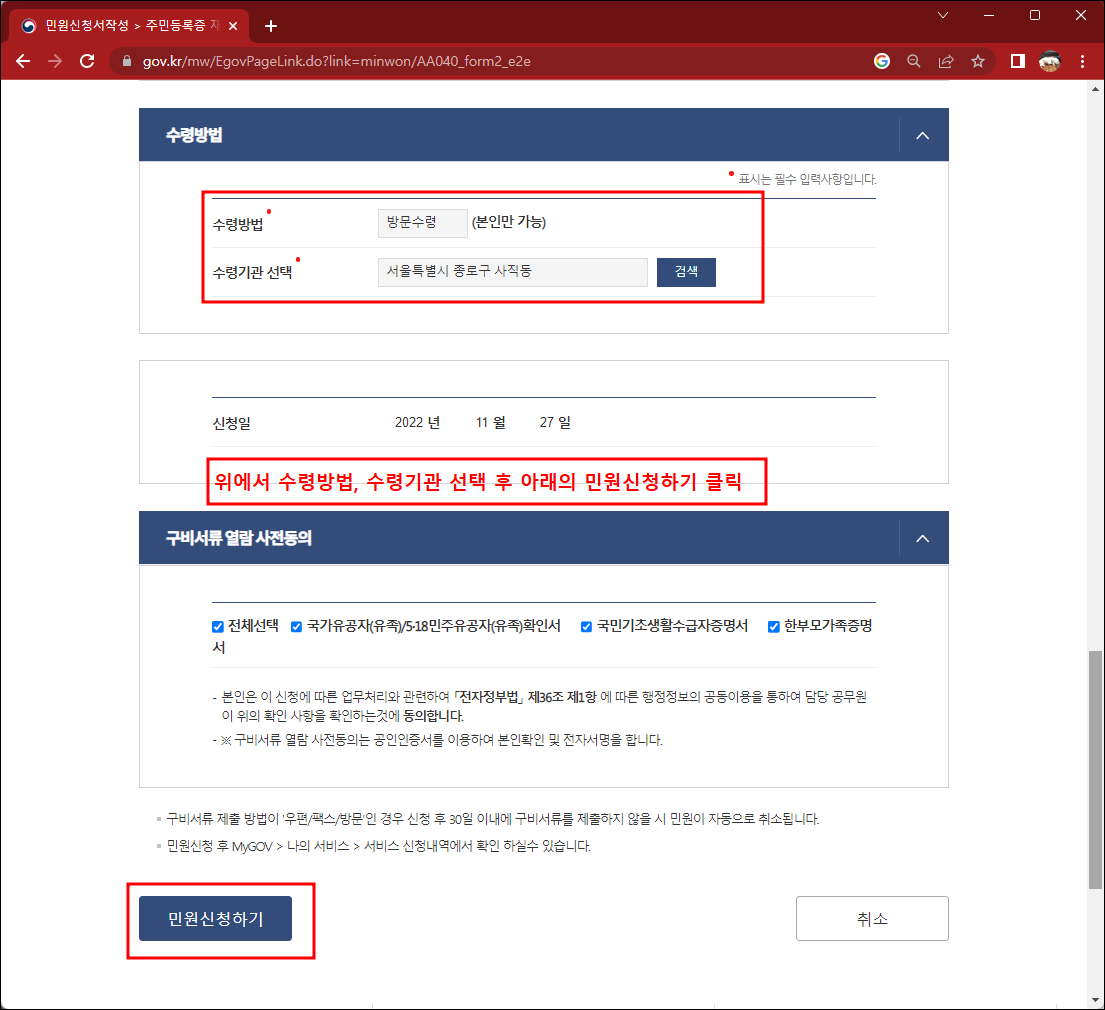Collapse the 구비서류 열람 사전동의 section
This screenshot has width=1105, height=1010.
(x=922, y=538)
